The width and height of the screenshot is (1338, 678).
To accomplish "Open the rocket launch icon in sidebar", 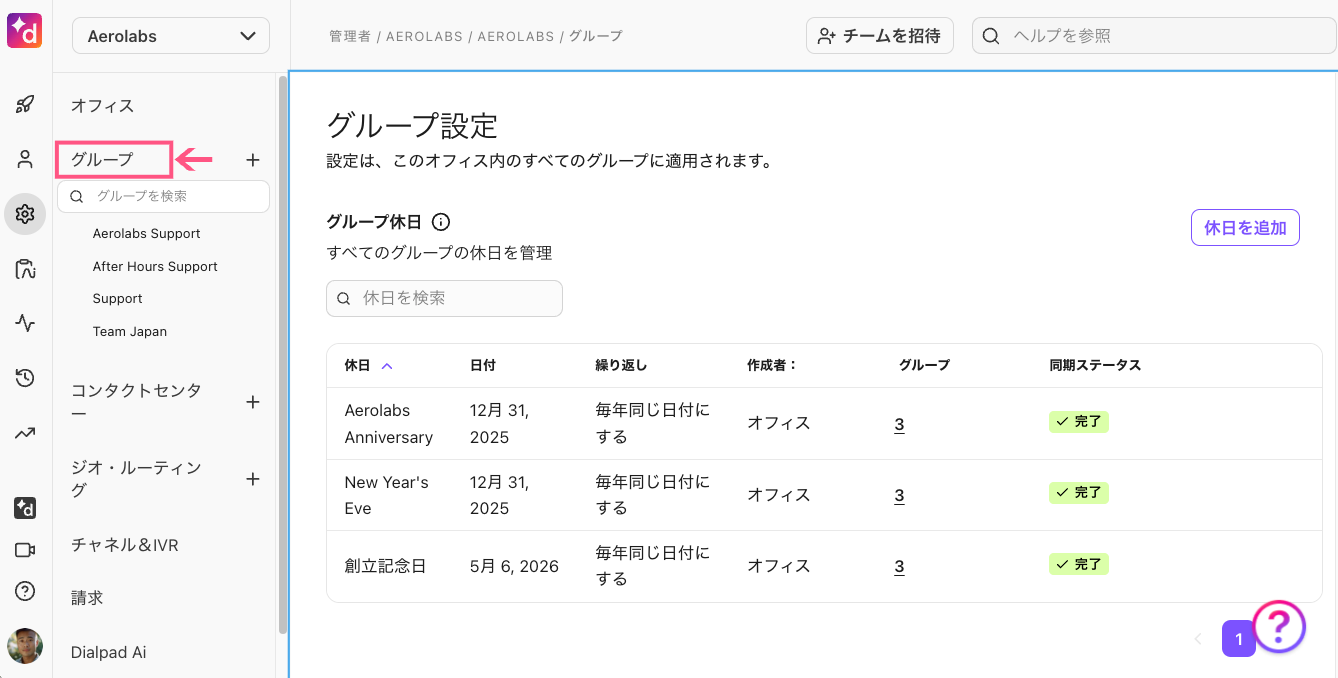I will [25, 104].
